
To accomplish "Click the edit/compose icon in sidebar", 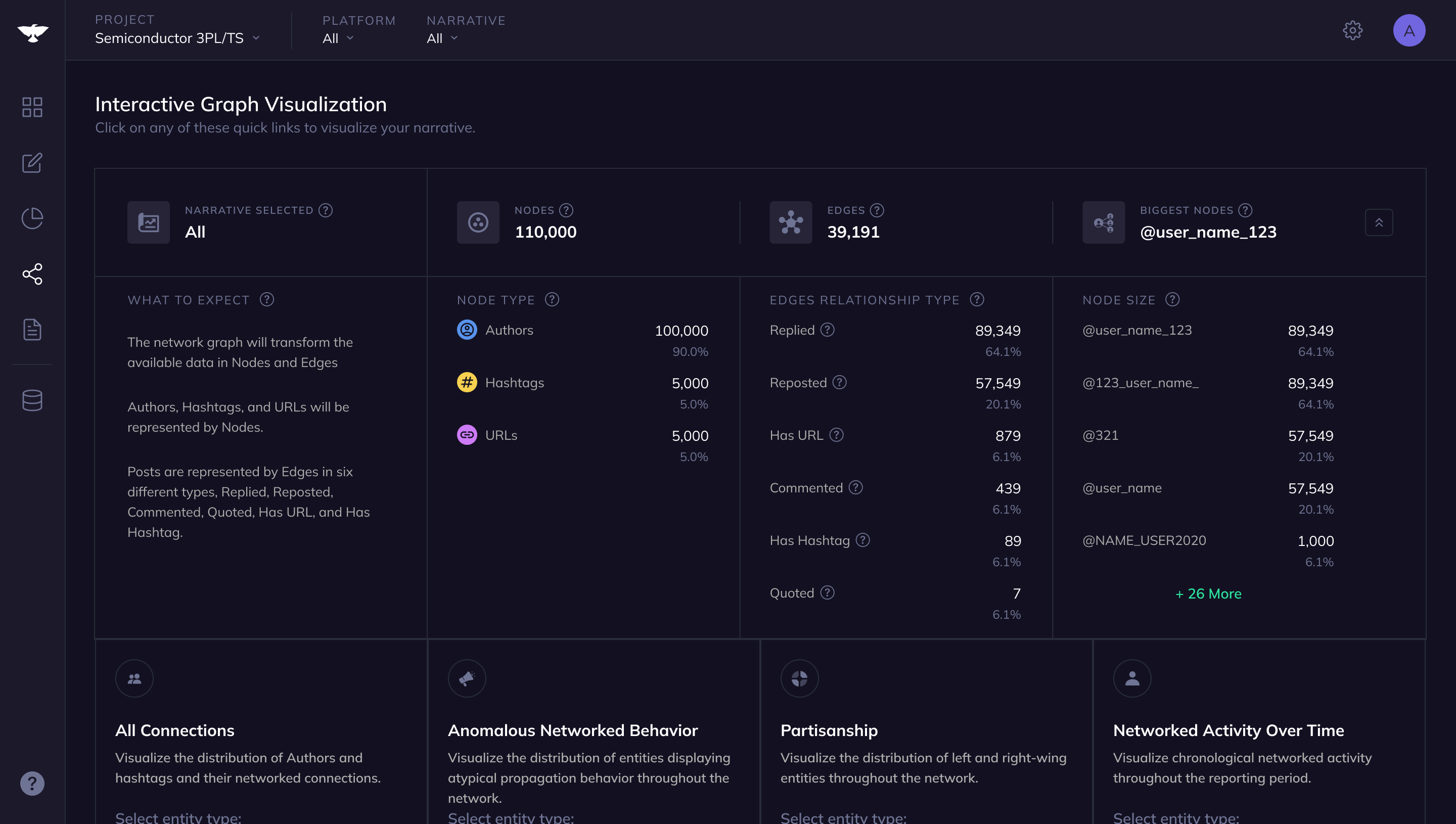I will 32,163.
